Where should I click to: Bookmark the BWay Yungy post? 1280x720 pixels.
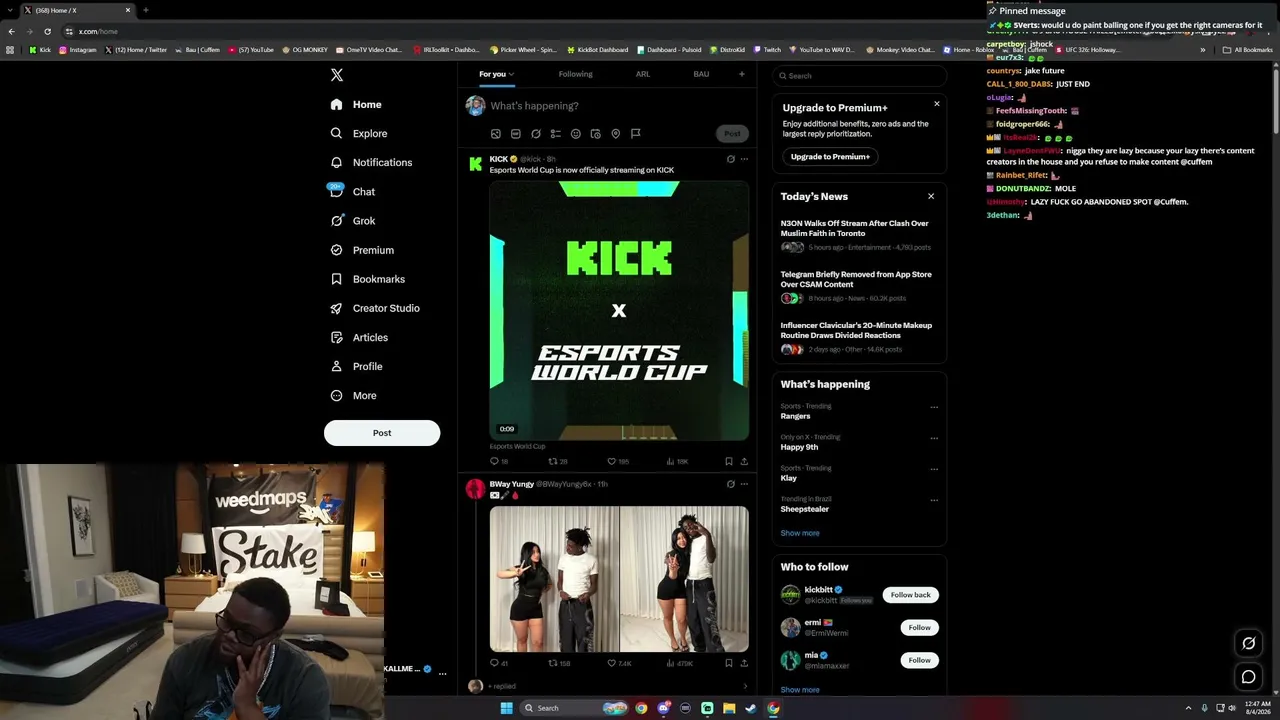[728, 663]
